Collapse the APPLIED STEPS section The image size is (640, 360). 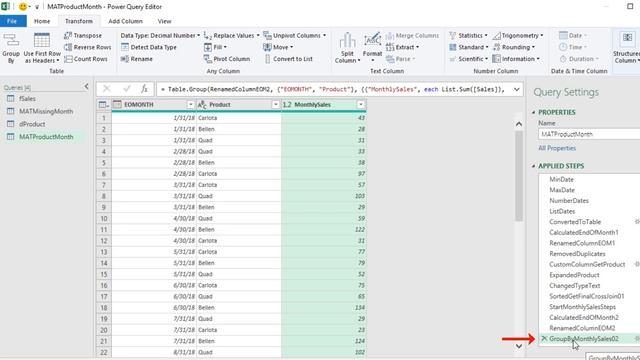(x=533, y=166)
